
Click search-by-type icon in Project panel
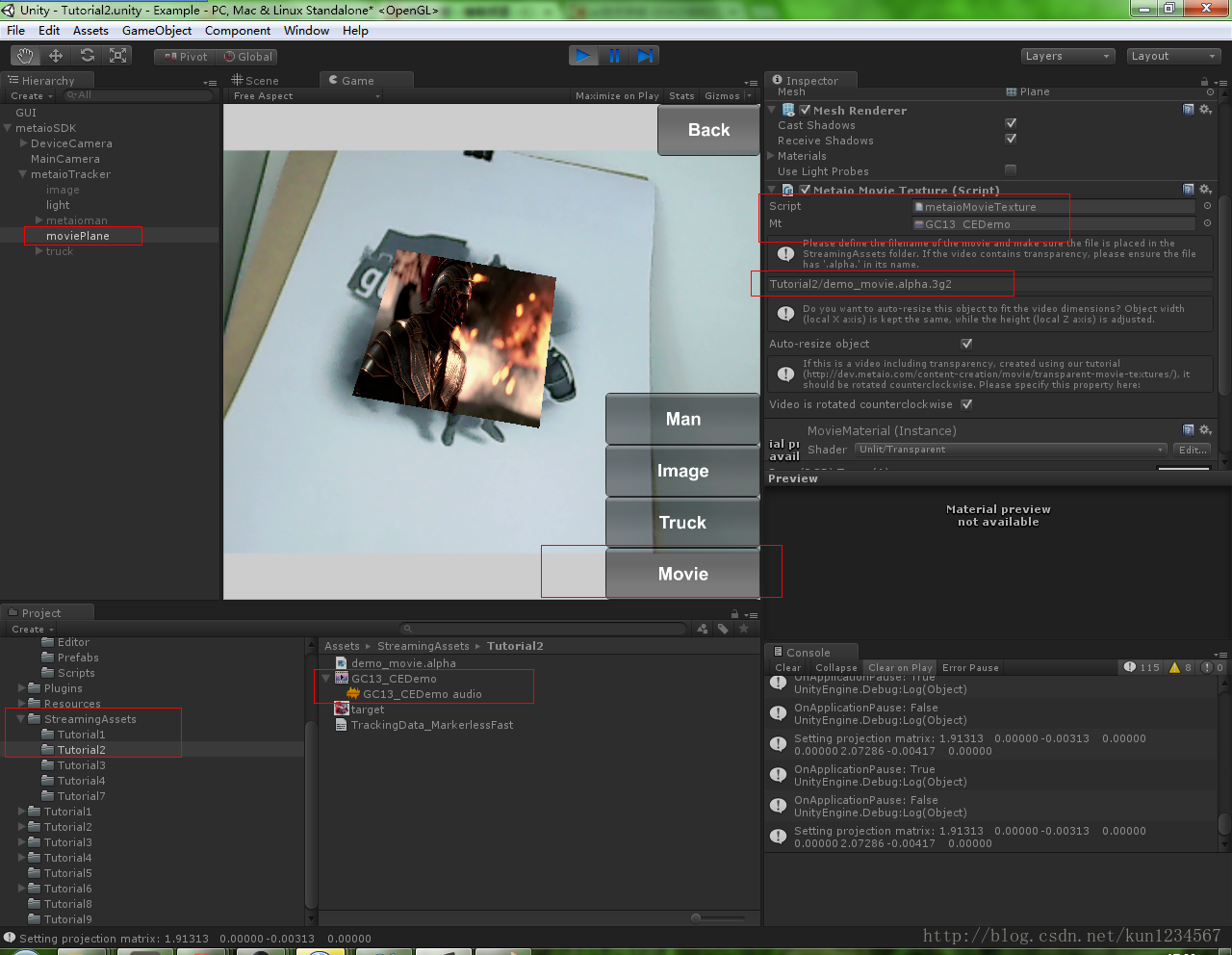[703, 629]
